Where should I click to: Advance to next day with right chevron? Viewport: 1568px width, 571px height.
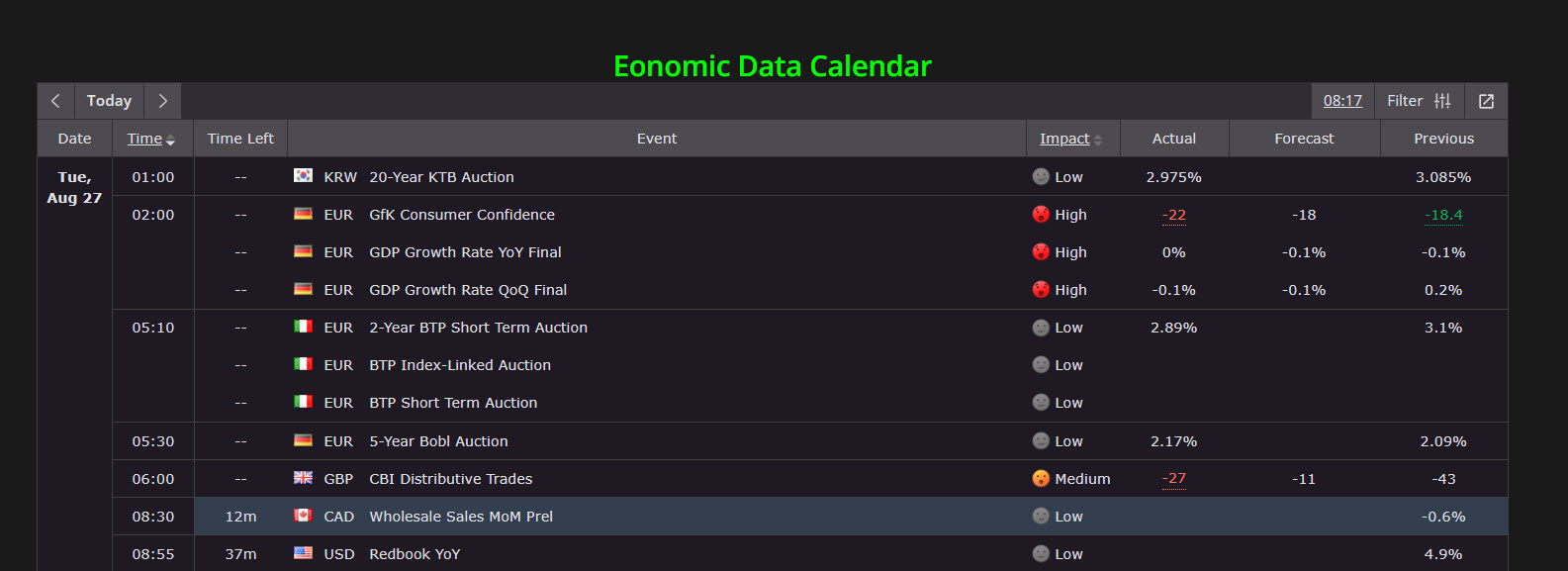click(162, 100)
